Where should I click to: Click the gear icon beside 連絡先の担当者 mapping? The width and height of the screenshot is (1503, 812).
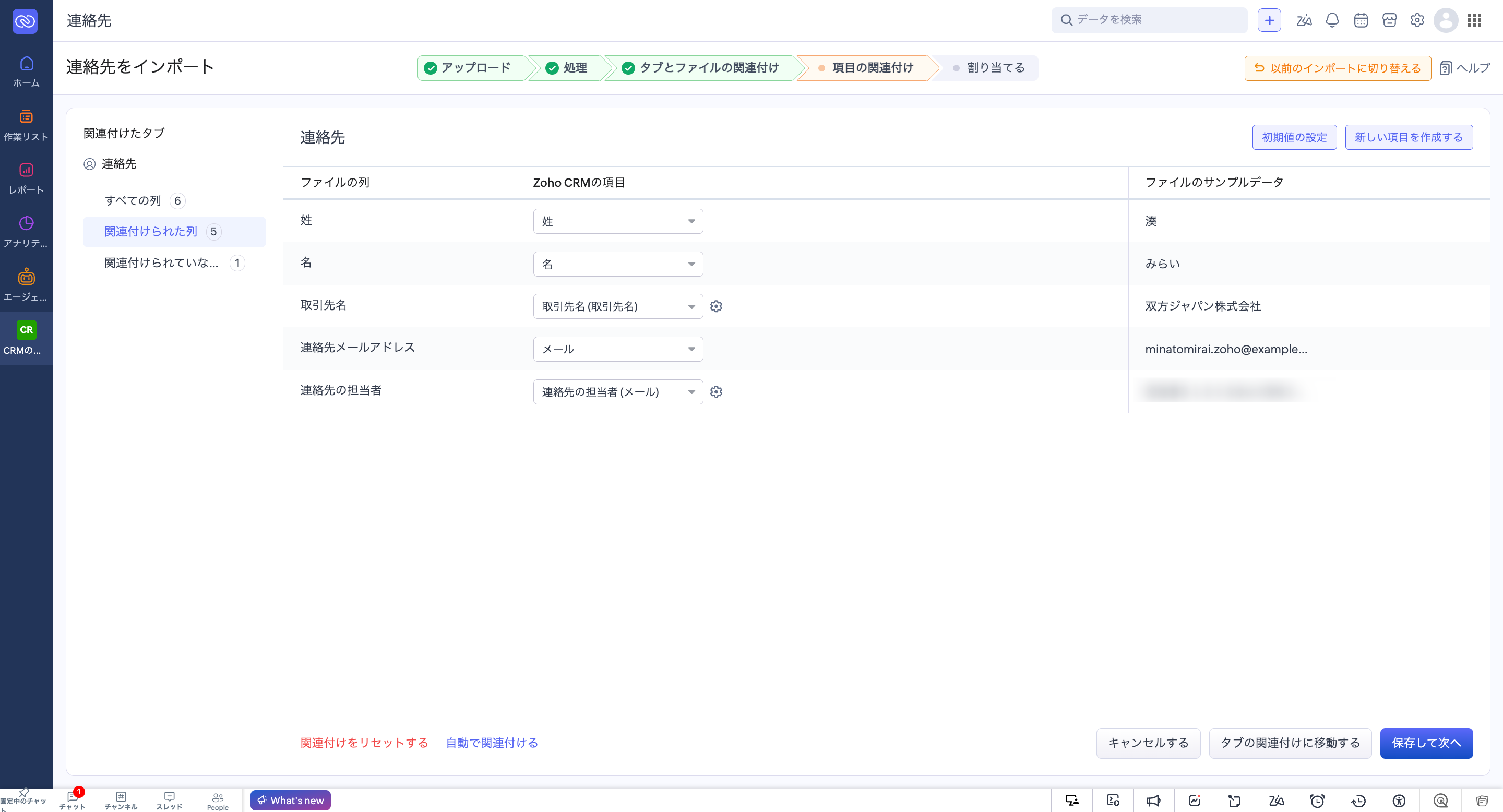point(716,392)
